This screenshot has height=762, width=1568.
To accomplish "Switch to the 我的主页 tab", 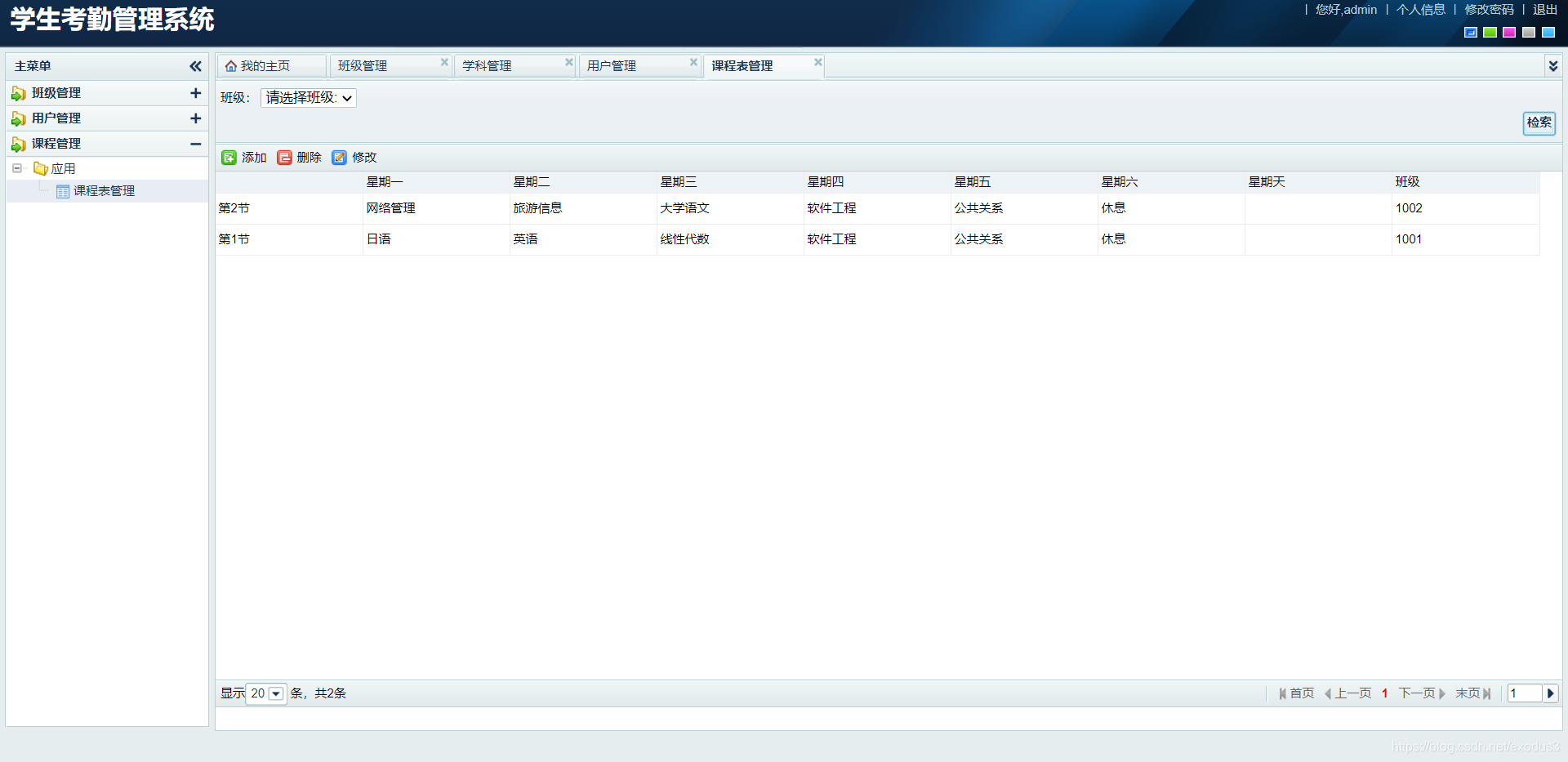I will (x=272, y=66).
